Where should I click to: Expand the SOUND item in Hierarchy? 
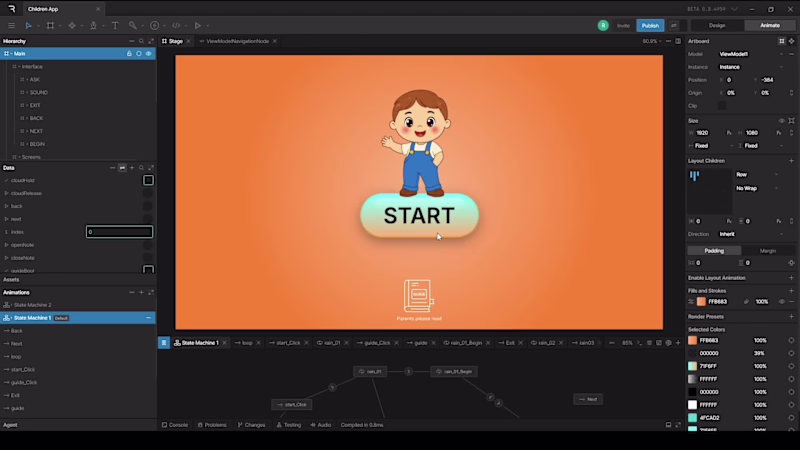[x=27, y=92]
